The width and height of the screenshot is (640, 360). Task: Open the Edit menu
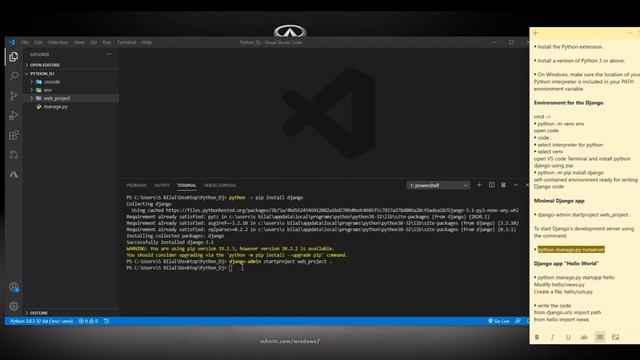[x=38, y=42]
